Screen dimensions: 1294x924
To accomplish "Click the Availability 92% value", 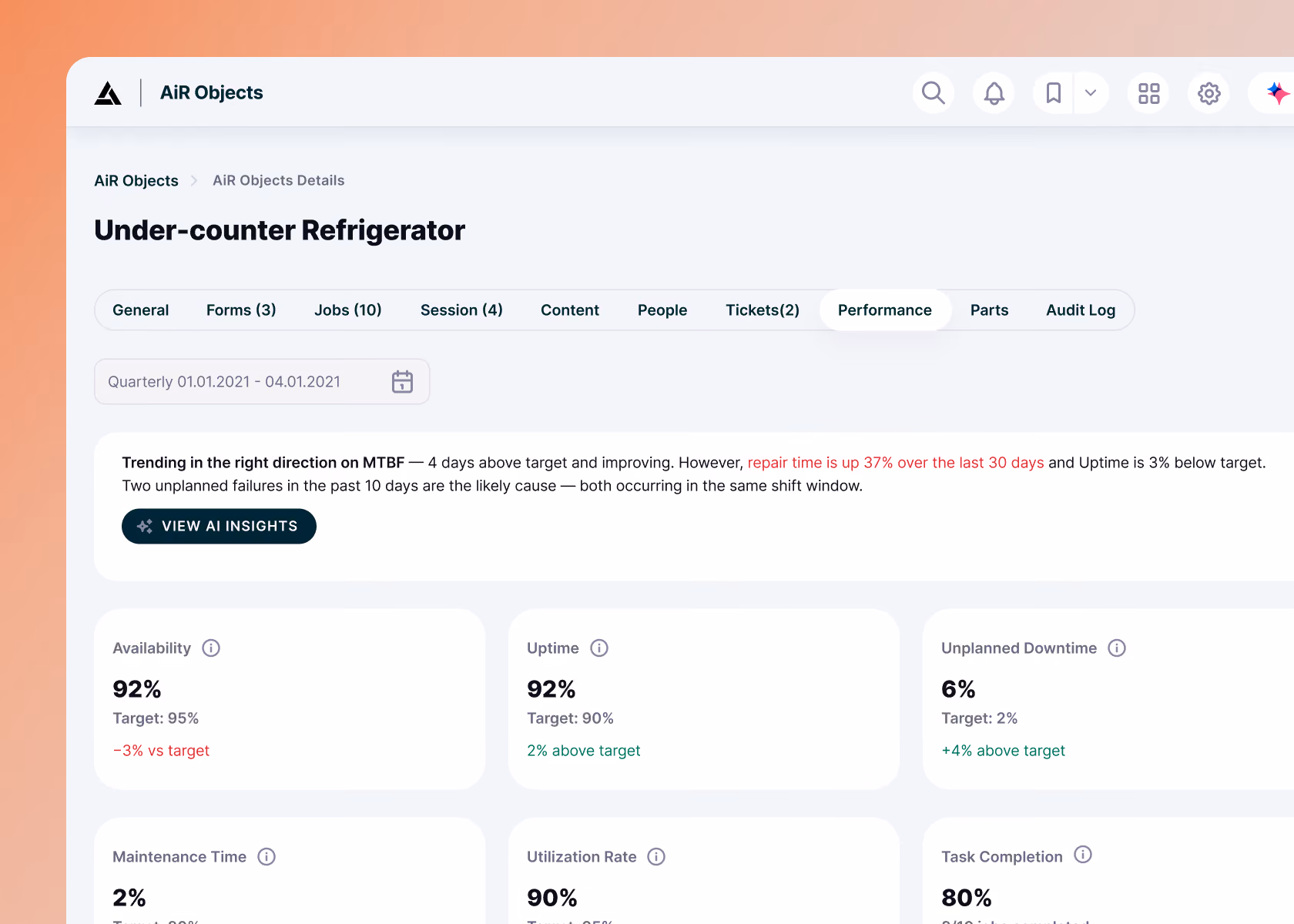I will point(137,688).
